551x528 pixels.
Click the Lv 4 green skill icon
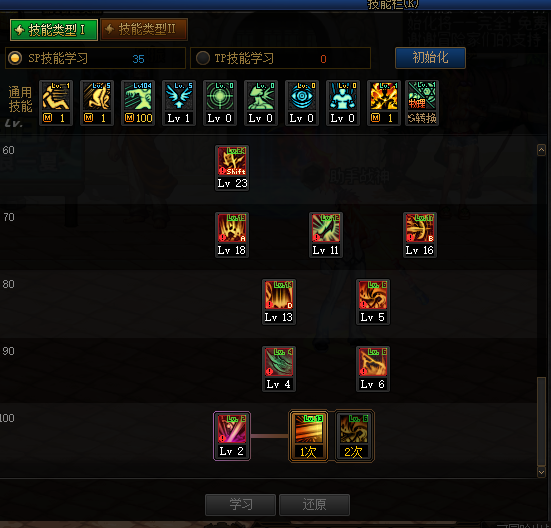pyautogui.click(x=279, y=369)
